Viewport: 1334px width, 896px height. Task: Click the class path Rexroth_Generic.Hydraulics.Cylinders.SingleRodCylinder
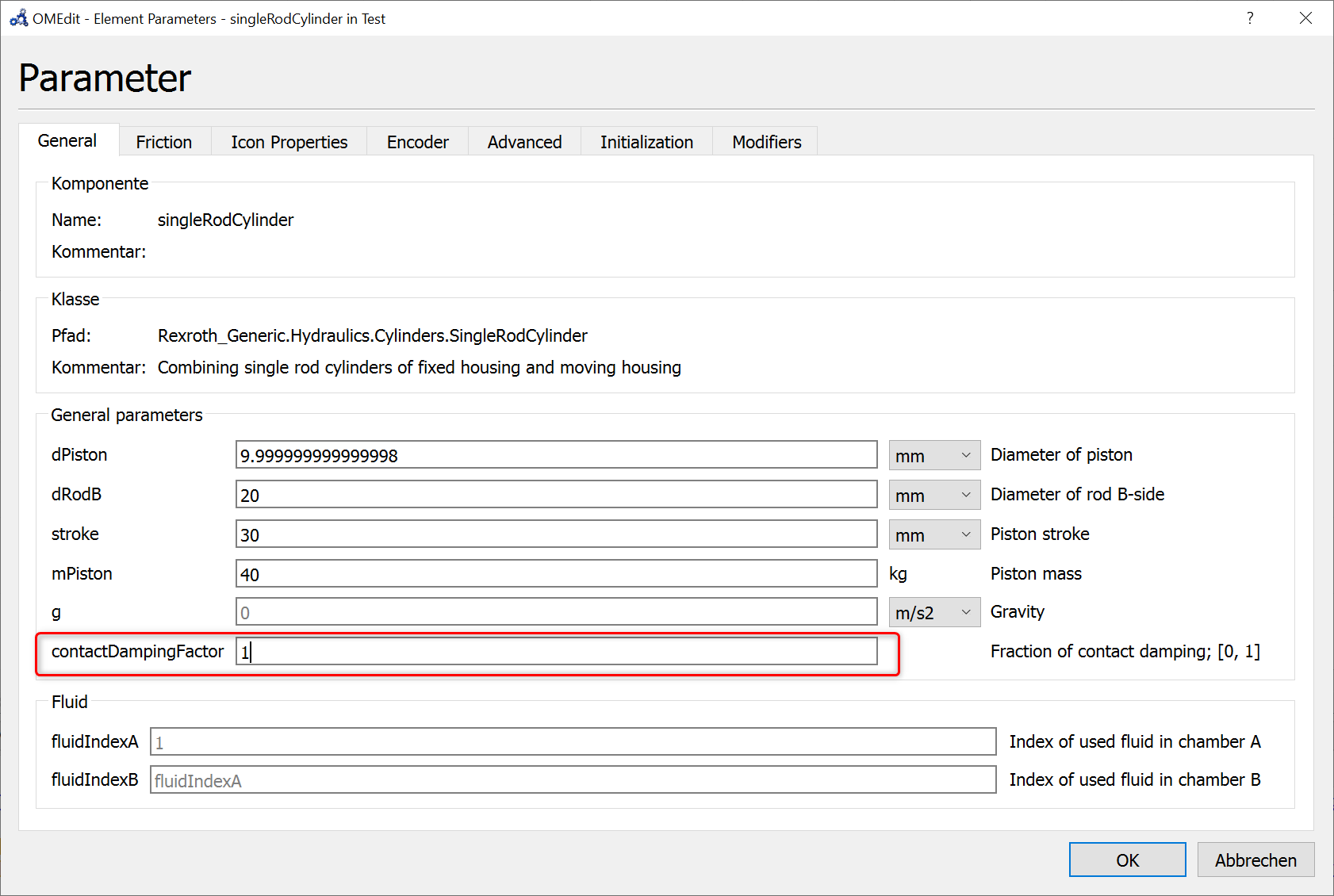(x=373, y=336)
